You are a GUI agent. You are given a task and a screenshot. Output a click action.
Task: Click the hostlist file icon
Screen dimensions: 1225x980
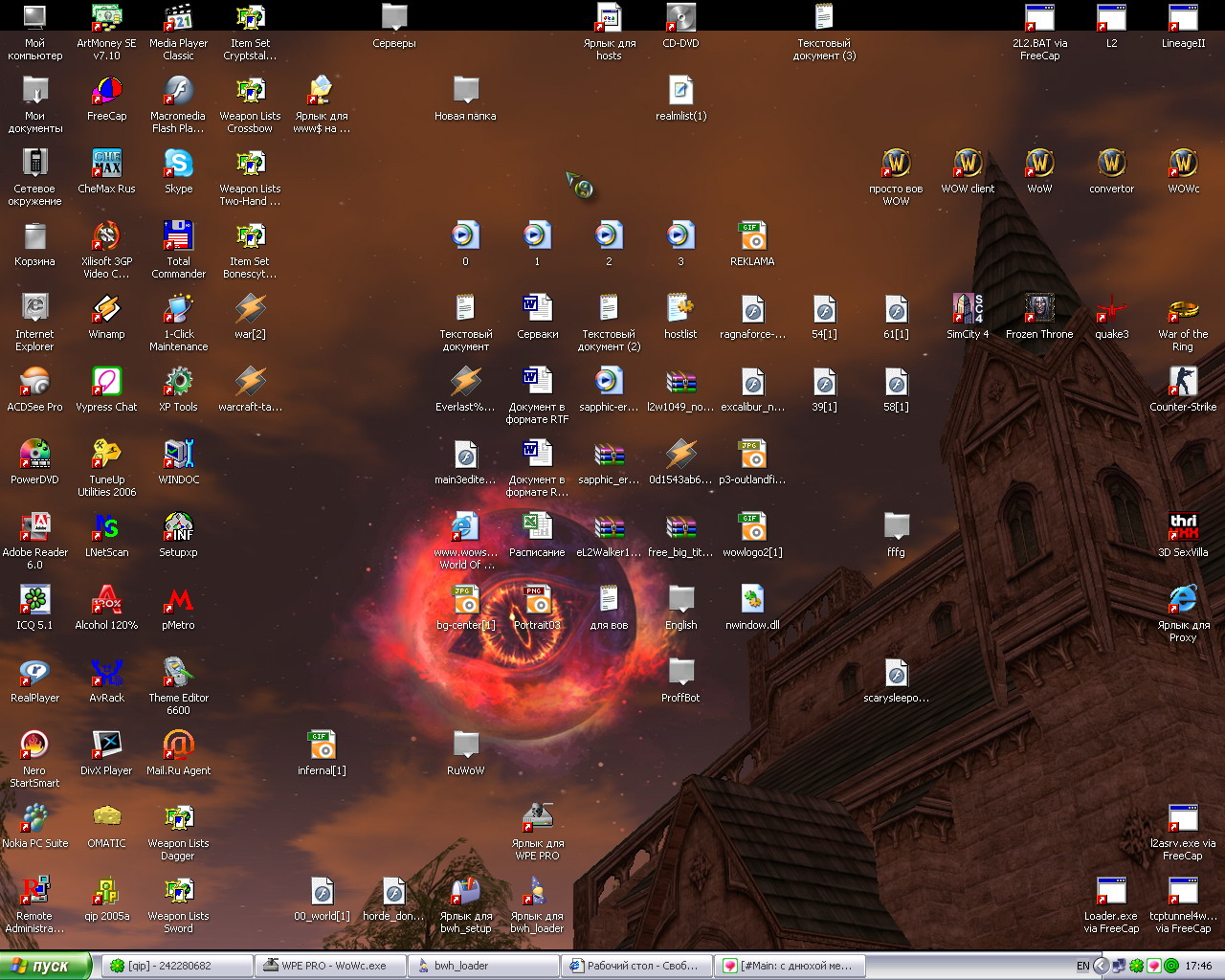tap(680, 317)
